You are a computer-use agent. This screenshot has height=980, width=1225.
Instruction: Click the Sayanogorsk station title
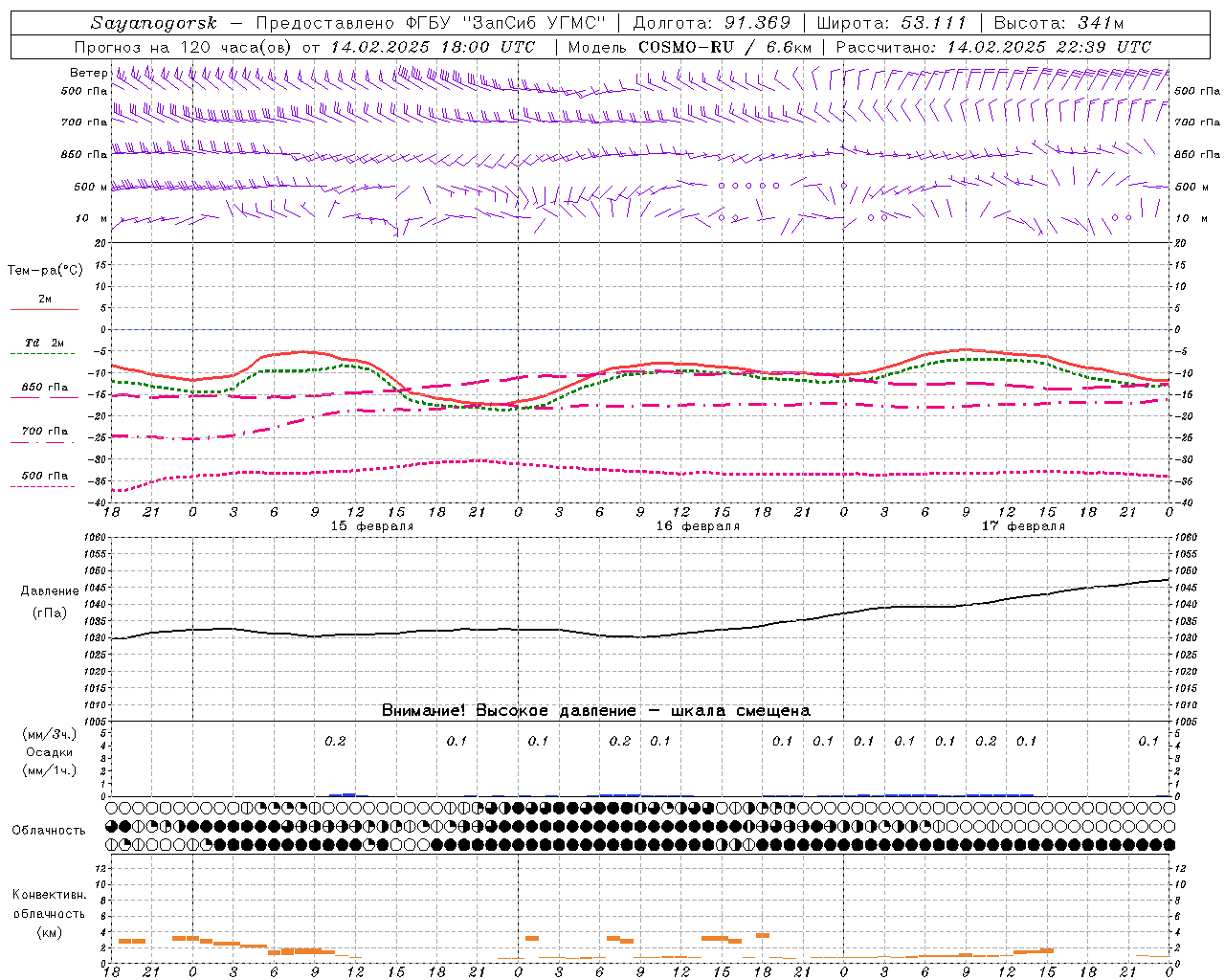[x=154, y=23]
